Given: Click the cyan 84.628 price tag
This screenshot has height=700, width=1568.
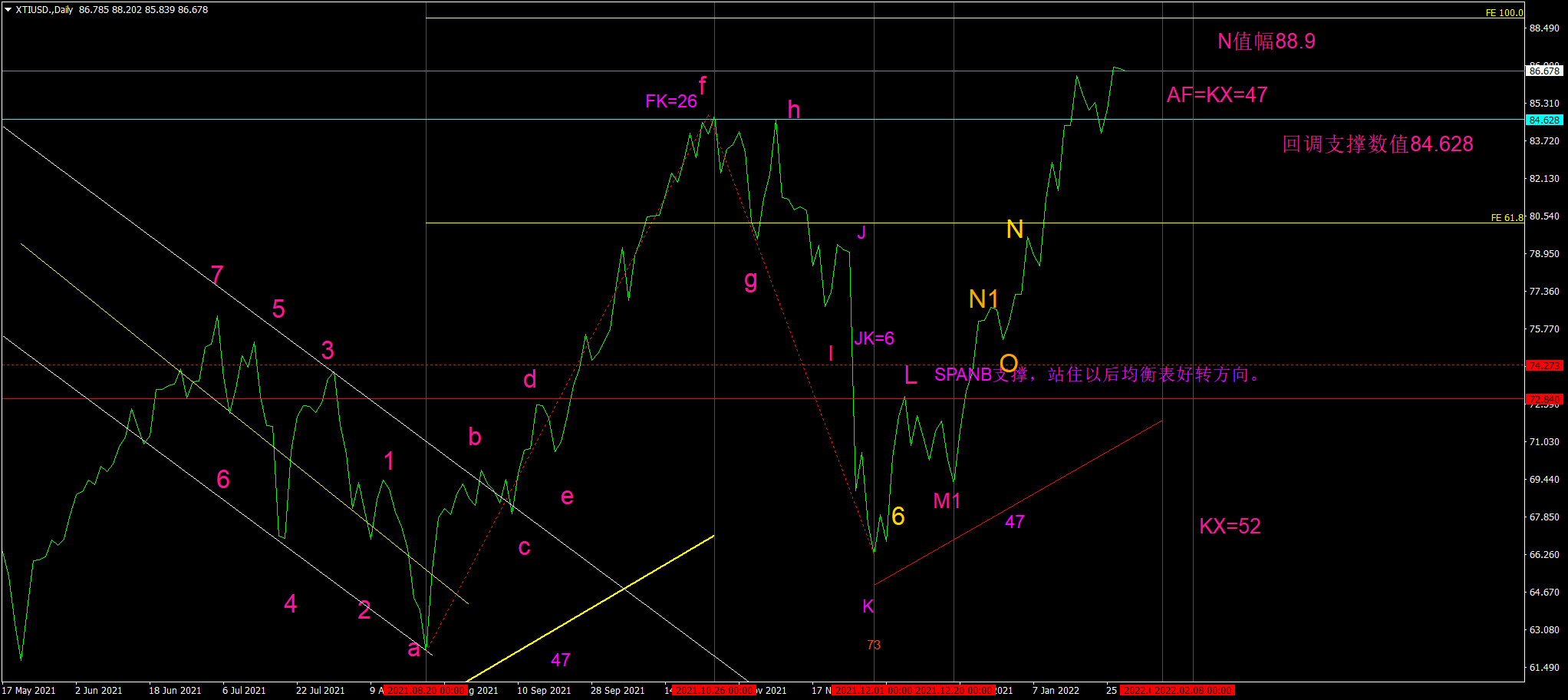Looking at the screenshot, I should click(x=1544, y=121).
